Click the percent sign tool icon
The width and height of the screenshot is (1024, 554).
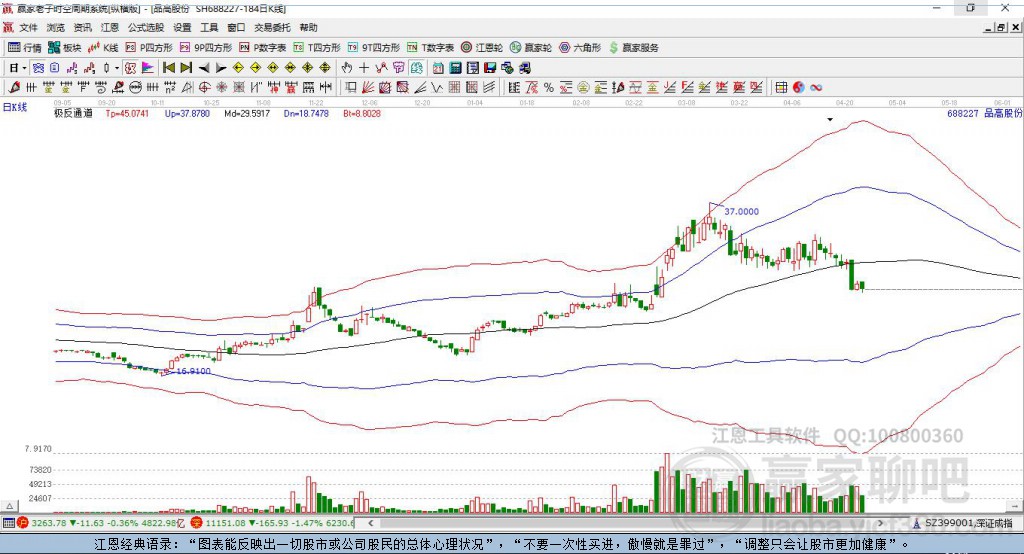coord(549,88)
